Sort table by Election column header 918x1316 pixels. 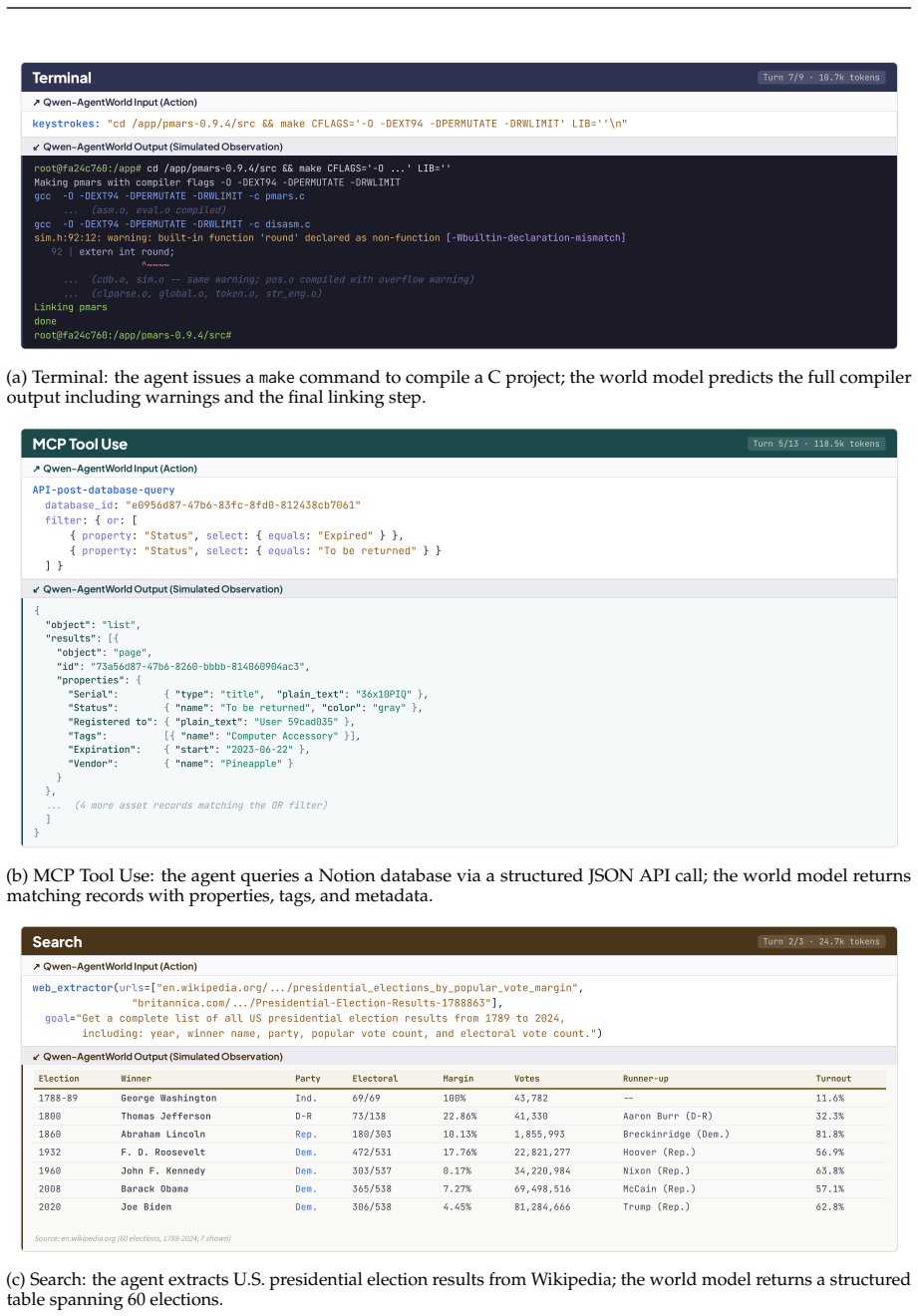[x=59, y=1079]
